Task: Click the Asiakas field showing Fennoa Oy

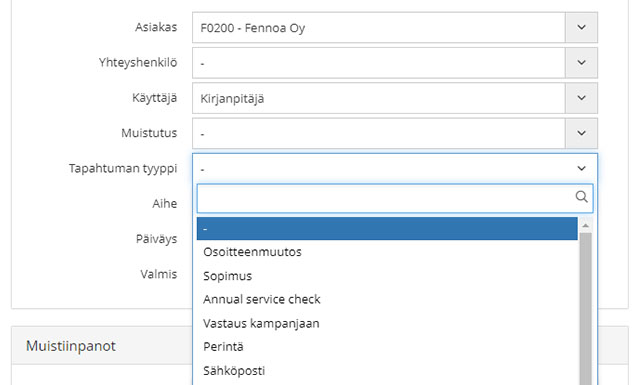Action: click(x=379, y=27)
